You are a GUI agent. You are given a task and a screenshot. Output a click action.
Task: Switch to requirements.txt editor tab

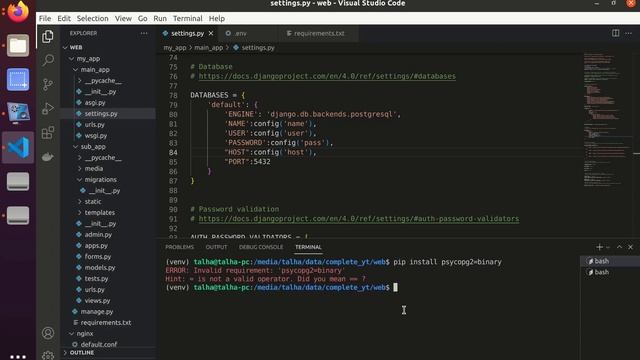point(318,33)
